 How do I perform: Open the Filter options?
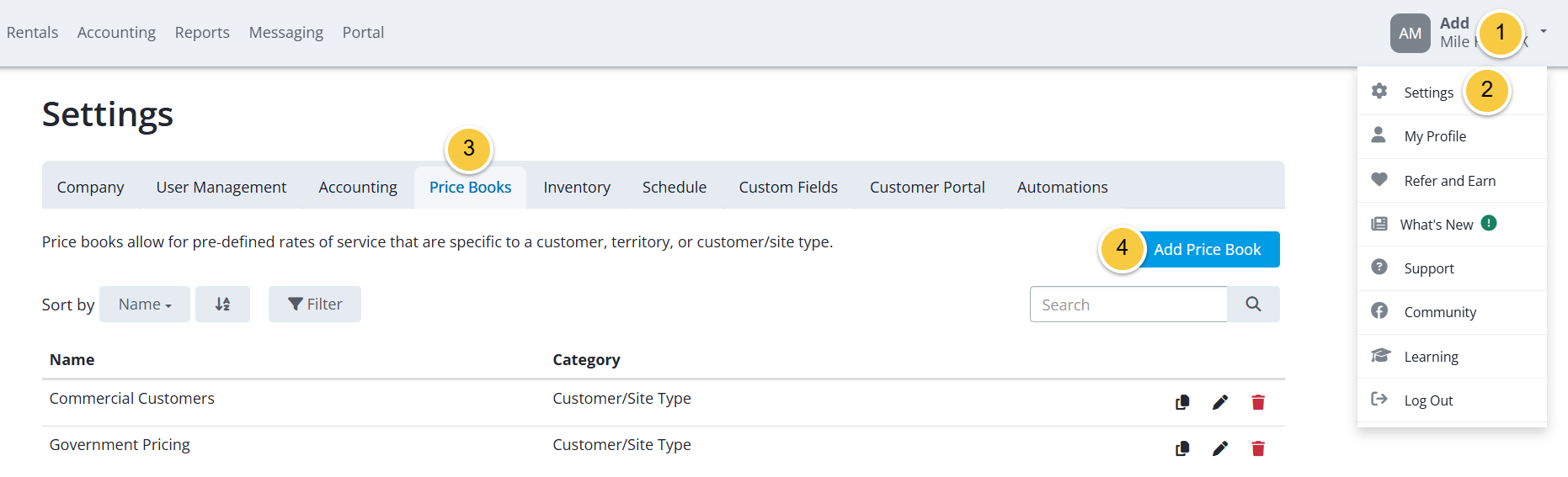click(315, 304)
